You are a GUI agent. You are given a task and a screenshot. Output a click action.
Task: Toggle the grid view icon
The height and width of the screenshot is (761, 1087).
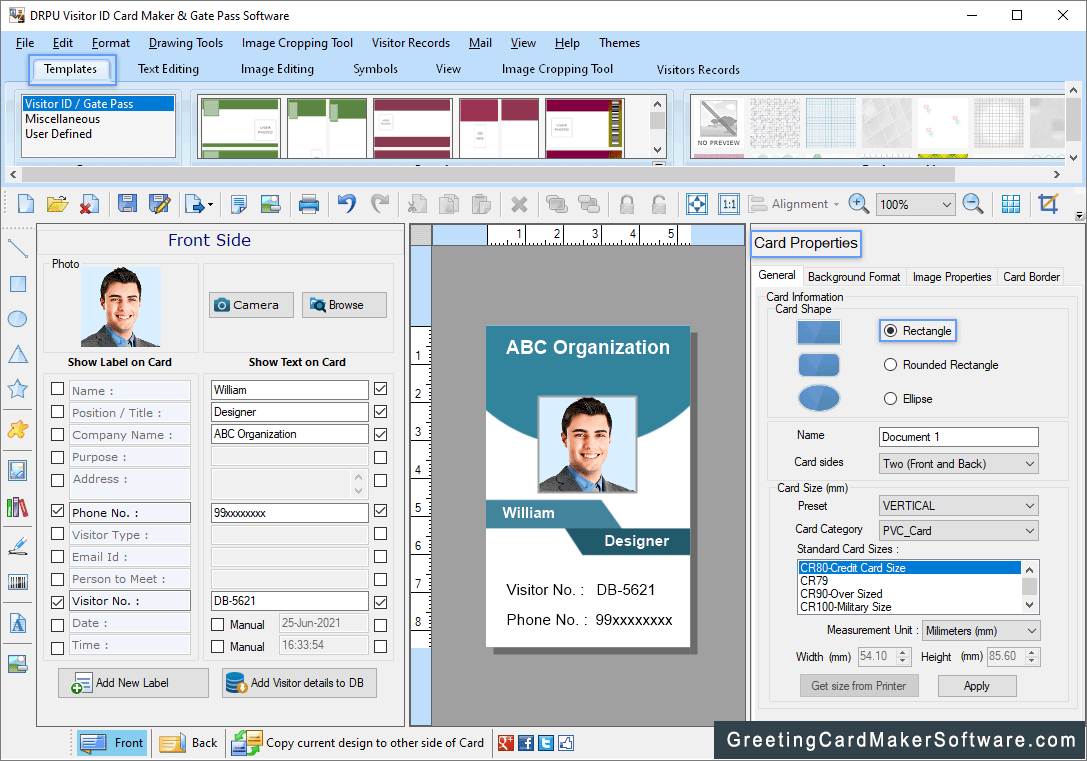pos(1011,204)
